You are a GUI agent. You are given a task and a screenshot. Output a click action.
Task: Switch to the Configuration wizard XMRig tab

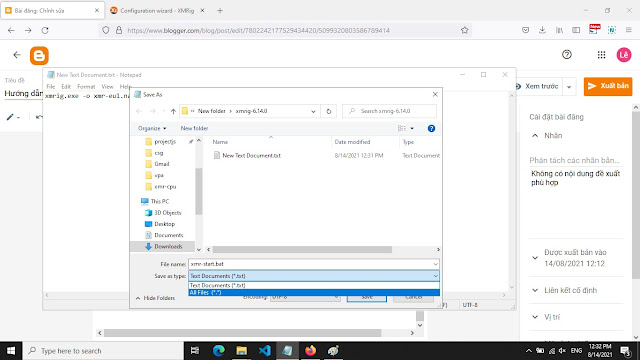point(157,11)
